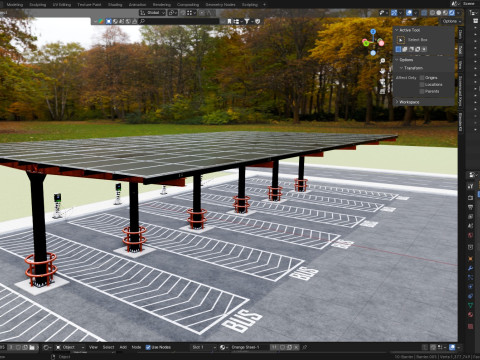Image resolution: width=480 pixels, height=360 pixels.
Task: Click the shield icon in the filter bar
Action: click(x=257, y=21)
